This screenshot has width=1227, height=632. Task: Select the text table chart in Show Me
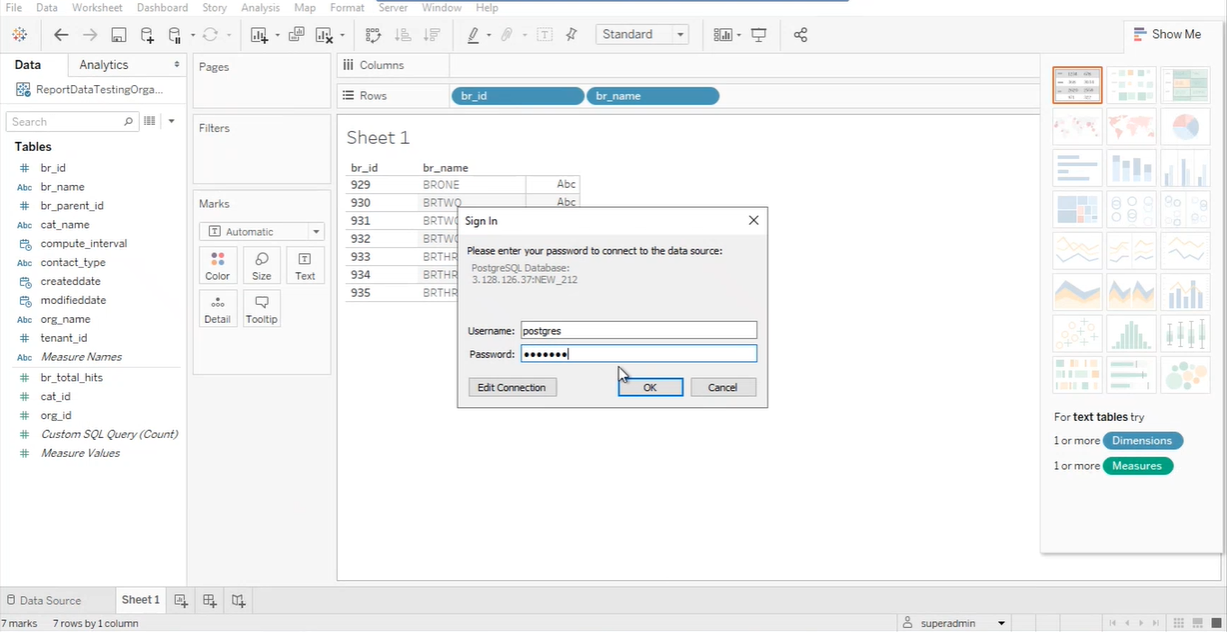[1078, 85]
